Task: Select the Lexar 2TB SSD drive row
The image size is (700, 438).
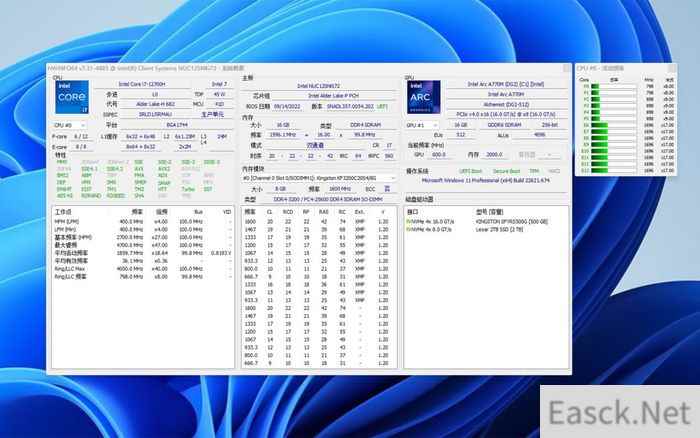Action: pyautogui.click(x=486, y=229)
